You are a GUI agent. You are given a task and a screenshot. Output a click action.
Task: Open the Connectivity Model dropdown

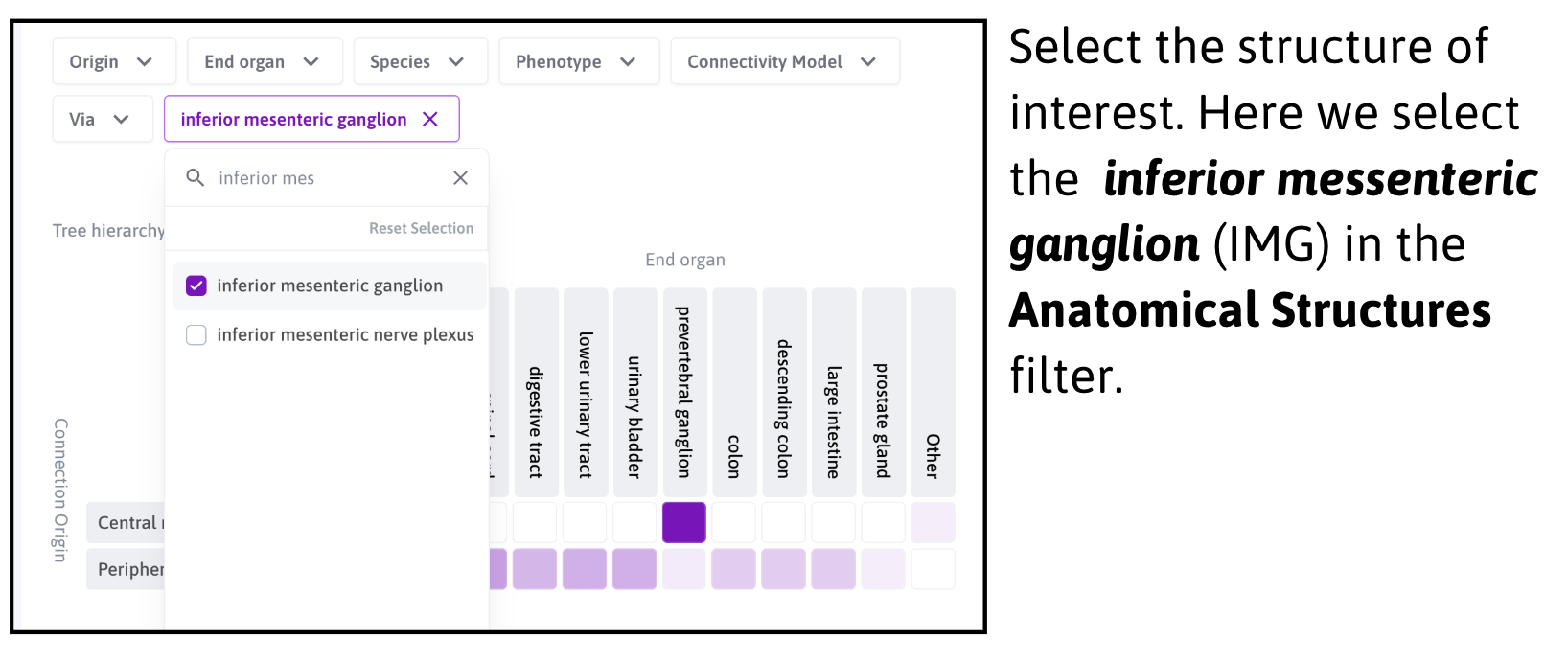[783, 61]
